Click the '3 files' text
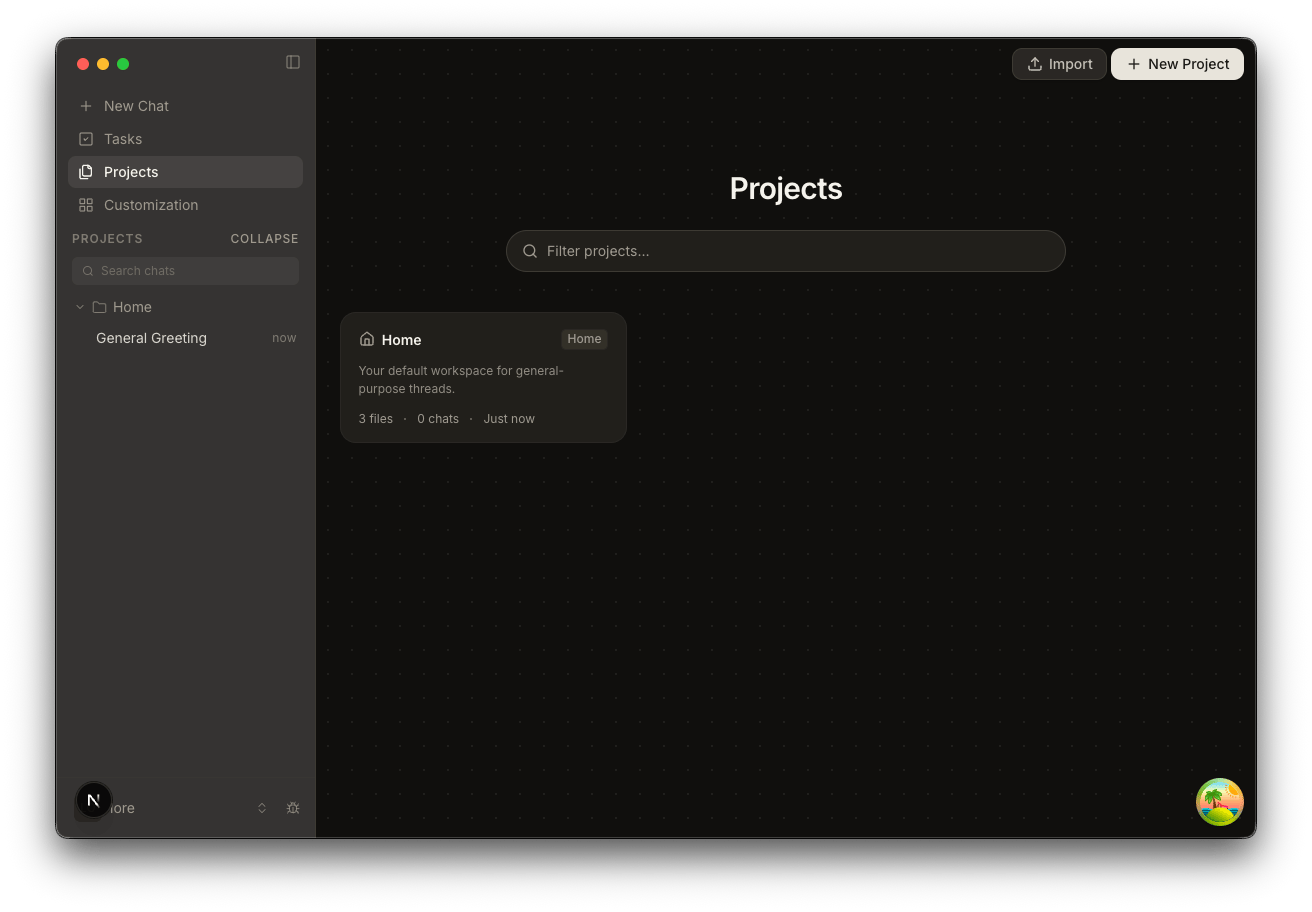The width and height of the screenshot is (1312, 912). tap(376, 419)
